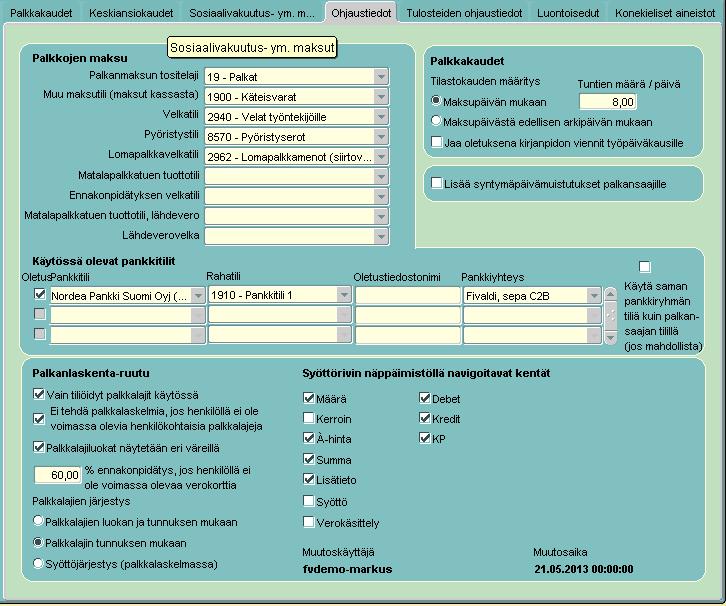
Task: Open Matalapalkkatuen tuottotili, lähdevero dropdown
Action: [381, 216]
